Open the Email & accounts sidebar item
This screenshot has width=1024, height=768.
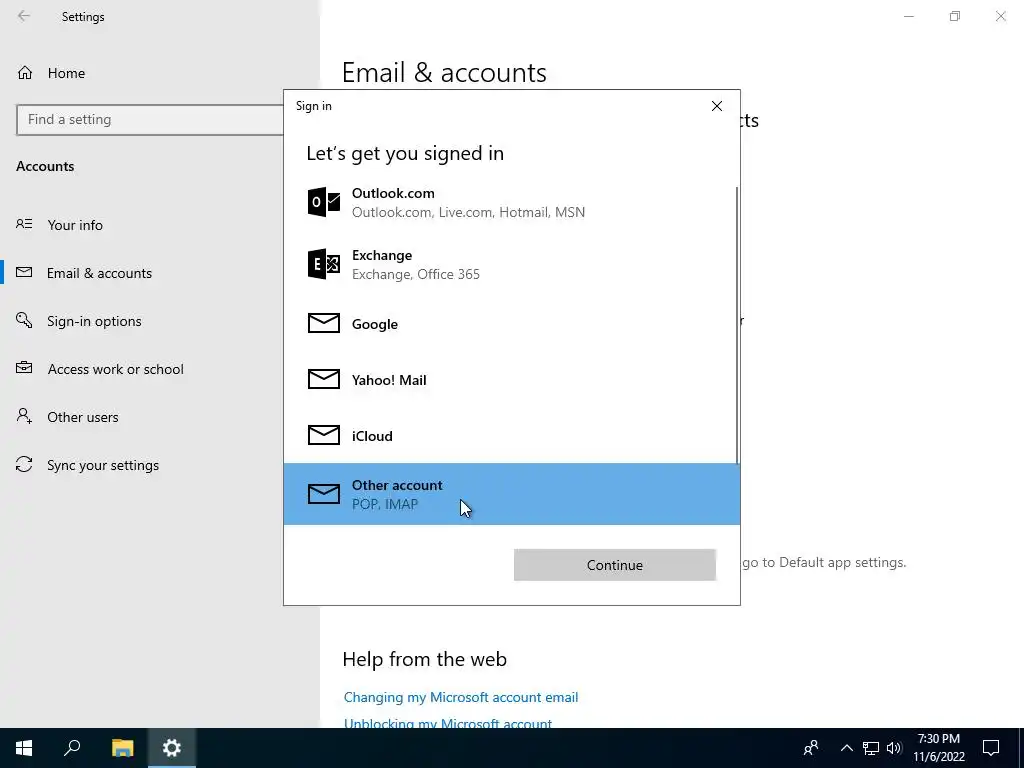point(99,273)
